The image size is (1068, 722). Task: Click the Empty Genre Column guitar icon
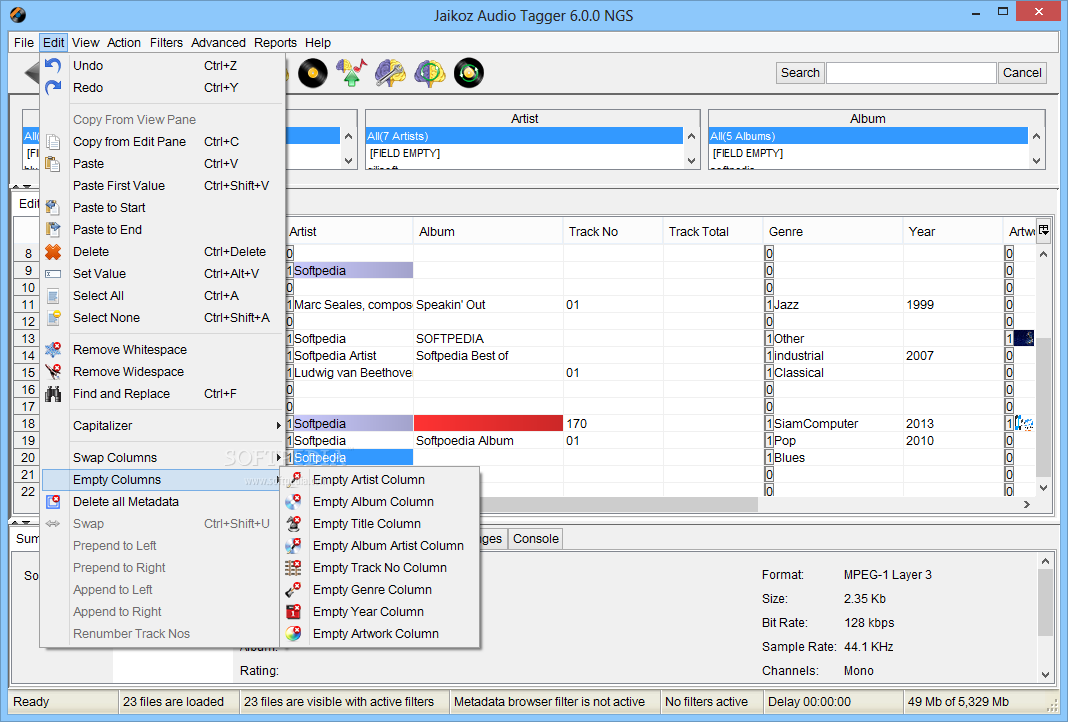click(294, 590)
